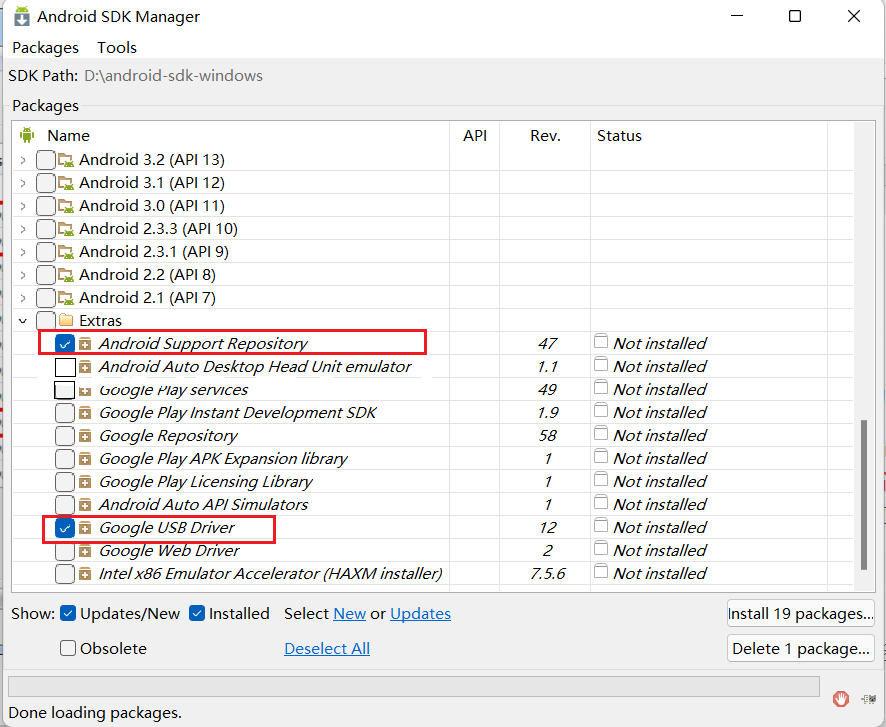This screenshot has height=727, width=886.
Task: Select New packages link
Action: click(x=350, y=613)
